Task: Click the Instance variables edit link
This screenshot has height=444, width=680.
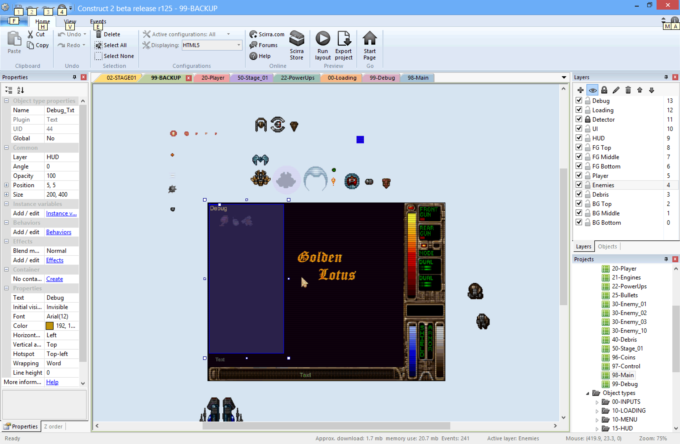Action: [61, 213]
